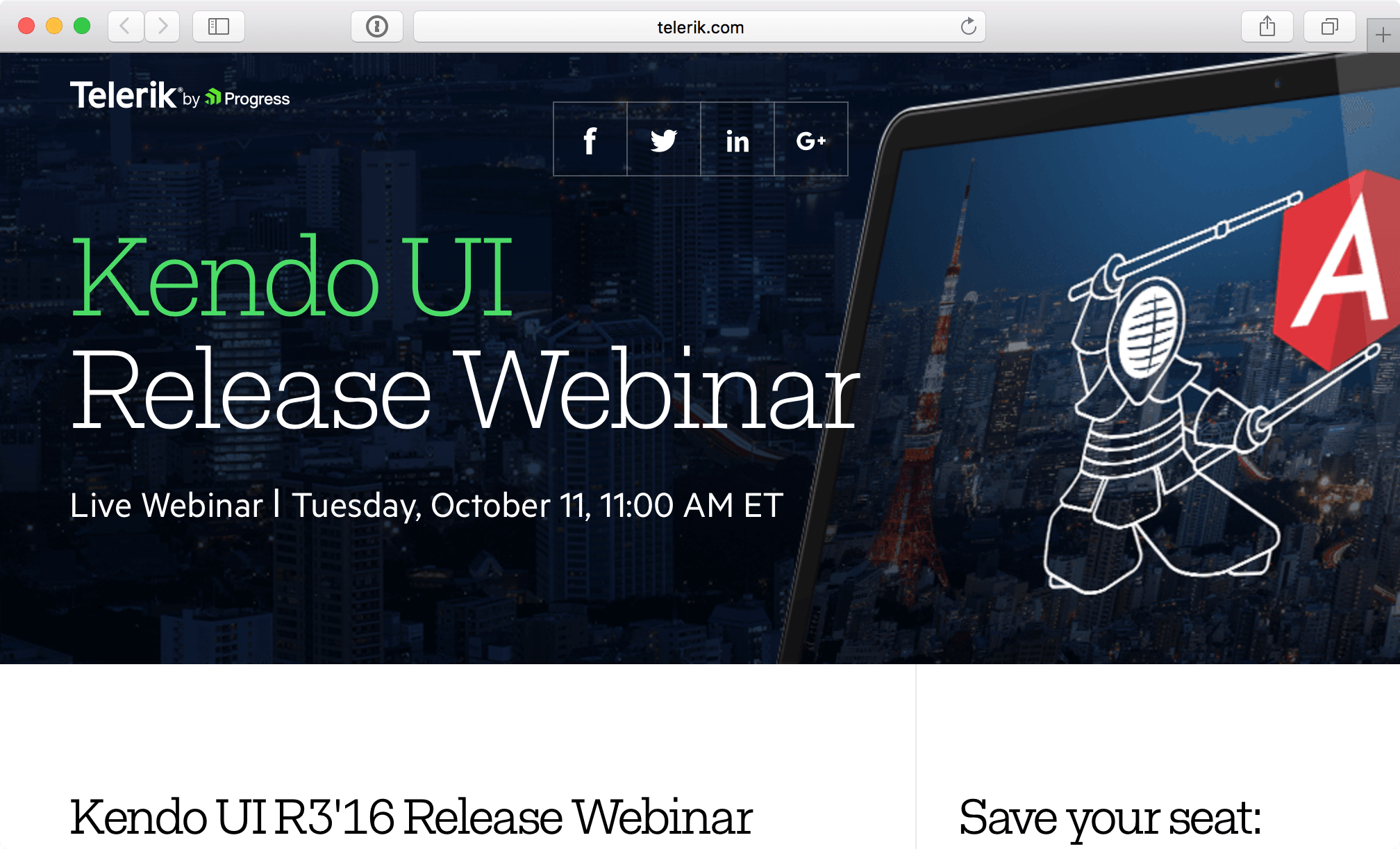Open the password manager extension icon
The height and width of the screenshot is (849, 1400).
377,26
